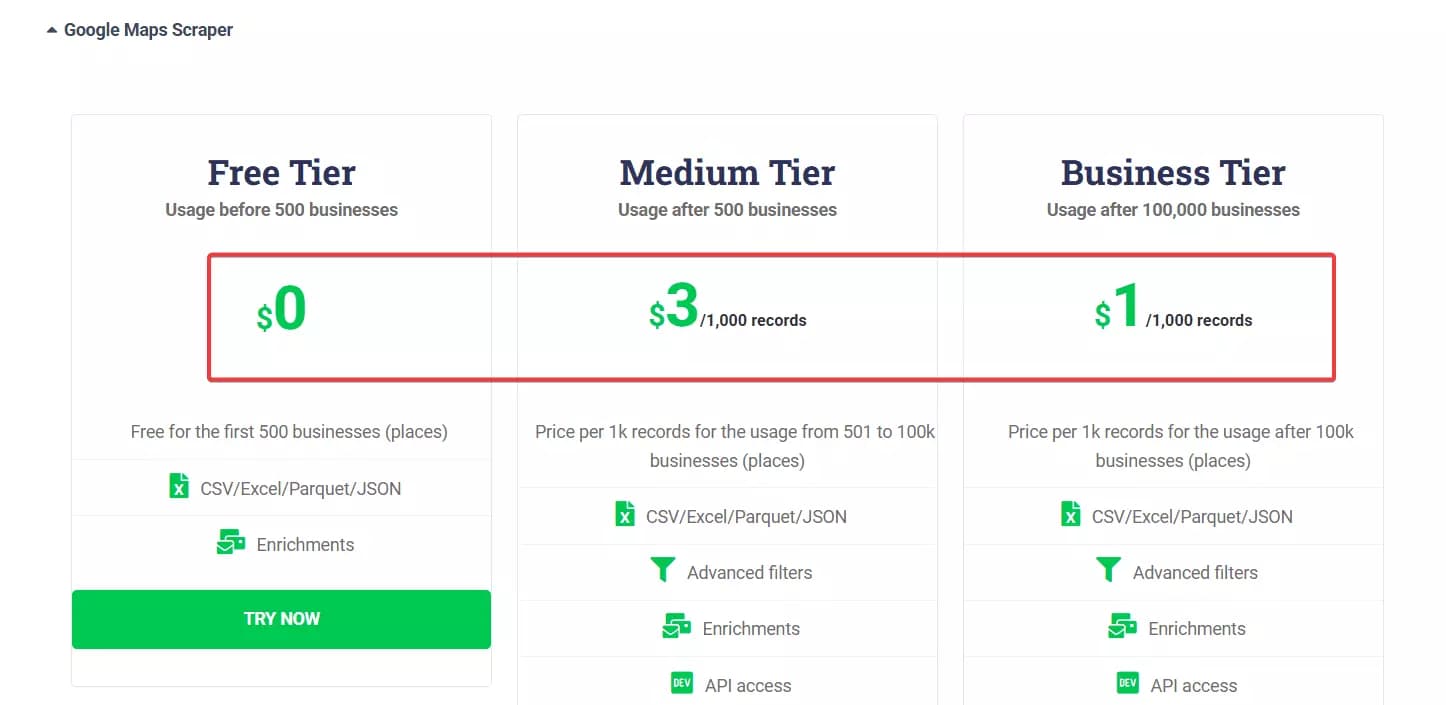1446x705 pixels.
Task: Click the DEV API access icon in Medium Tier
Action: pyautogui.click(x=683, y=683)
